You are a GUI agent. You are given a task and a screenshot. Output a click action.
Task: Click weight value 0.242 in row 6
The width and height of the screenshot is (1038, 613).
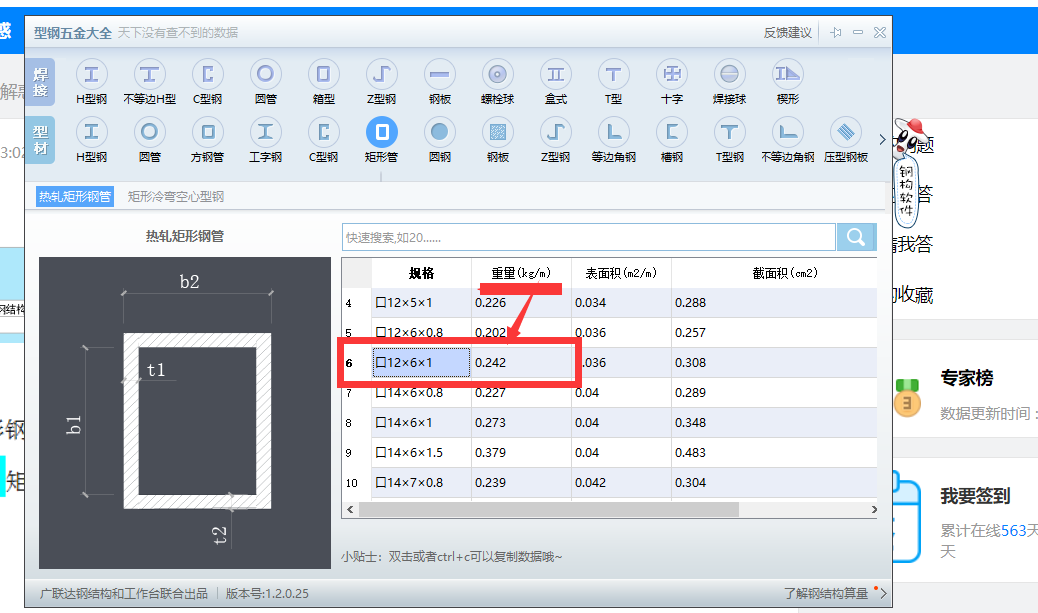click(x=491, y=363)
